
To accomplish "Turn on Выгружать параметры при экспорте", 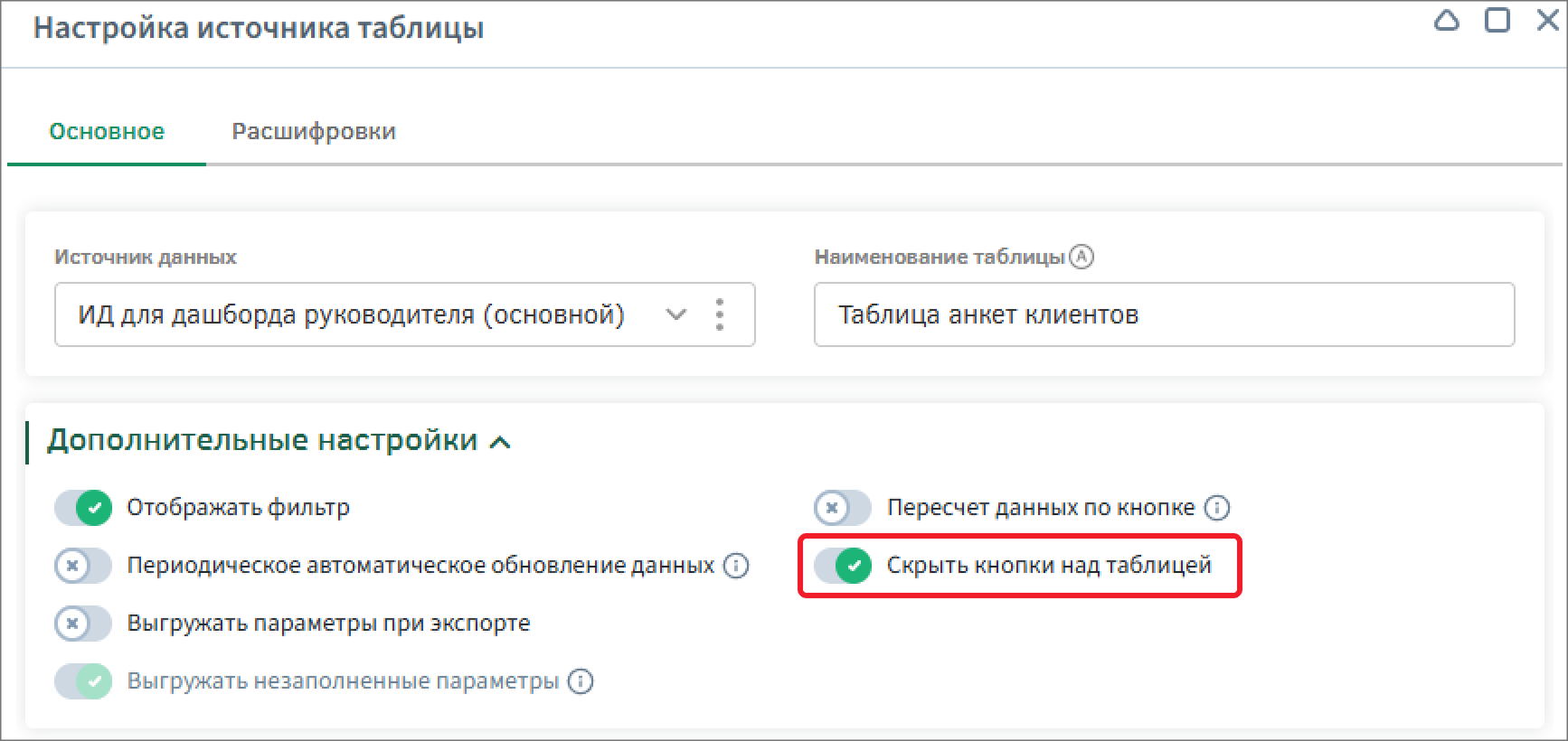I will click(x=83, y=624).
